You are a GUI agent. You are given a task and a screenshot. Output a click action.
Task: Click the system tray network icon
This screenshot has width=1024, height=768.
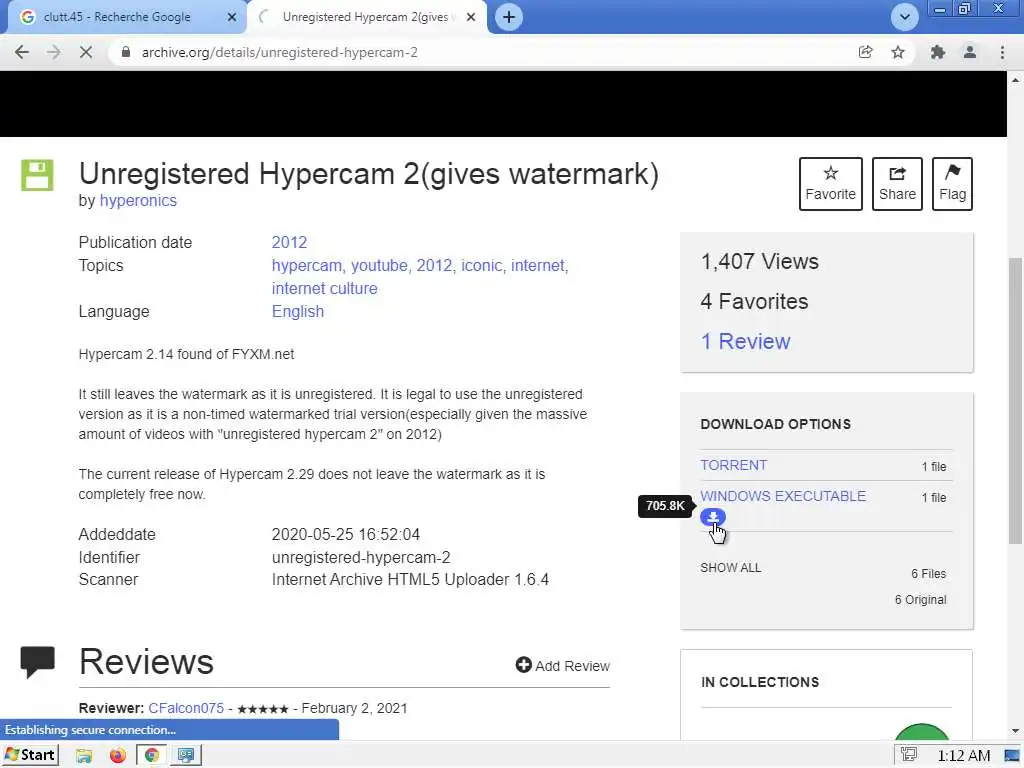point(909,755)
